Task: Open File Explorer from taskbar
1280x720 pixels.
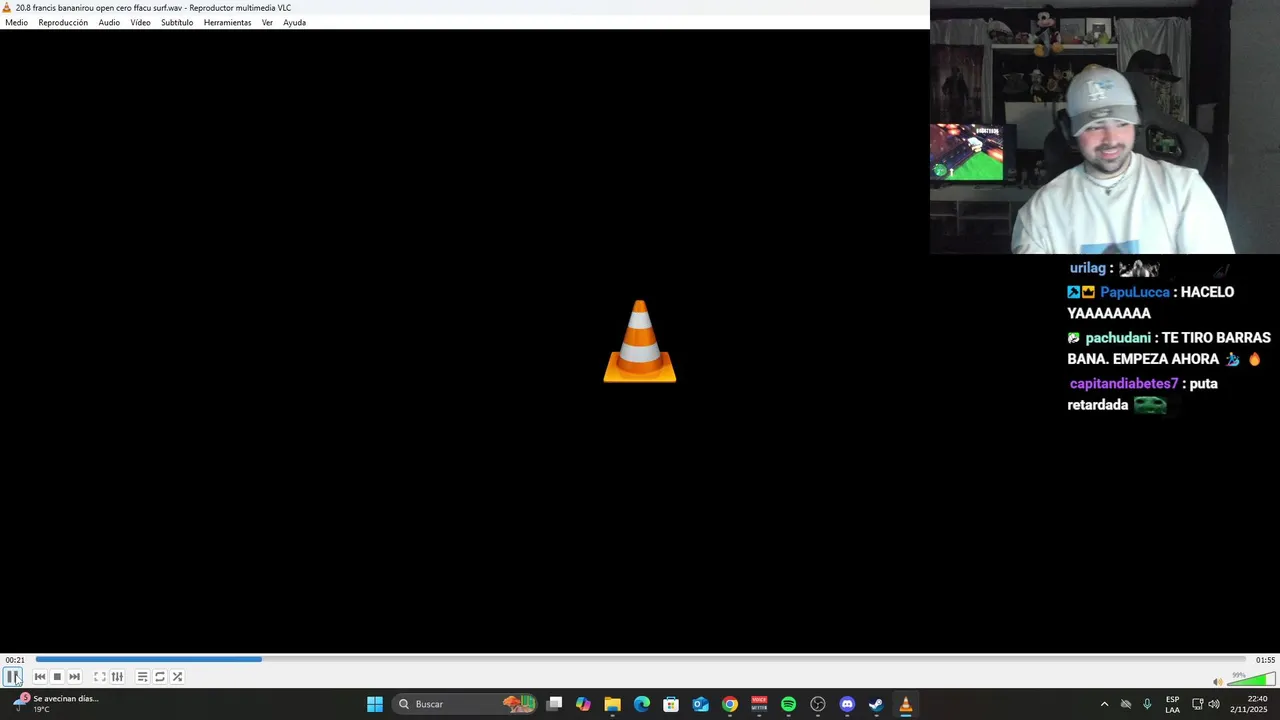Action: [x=612, y=704]
